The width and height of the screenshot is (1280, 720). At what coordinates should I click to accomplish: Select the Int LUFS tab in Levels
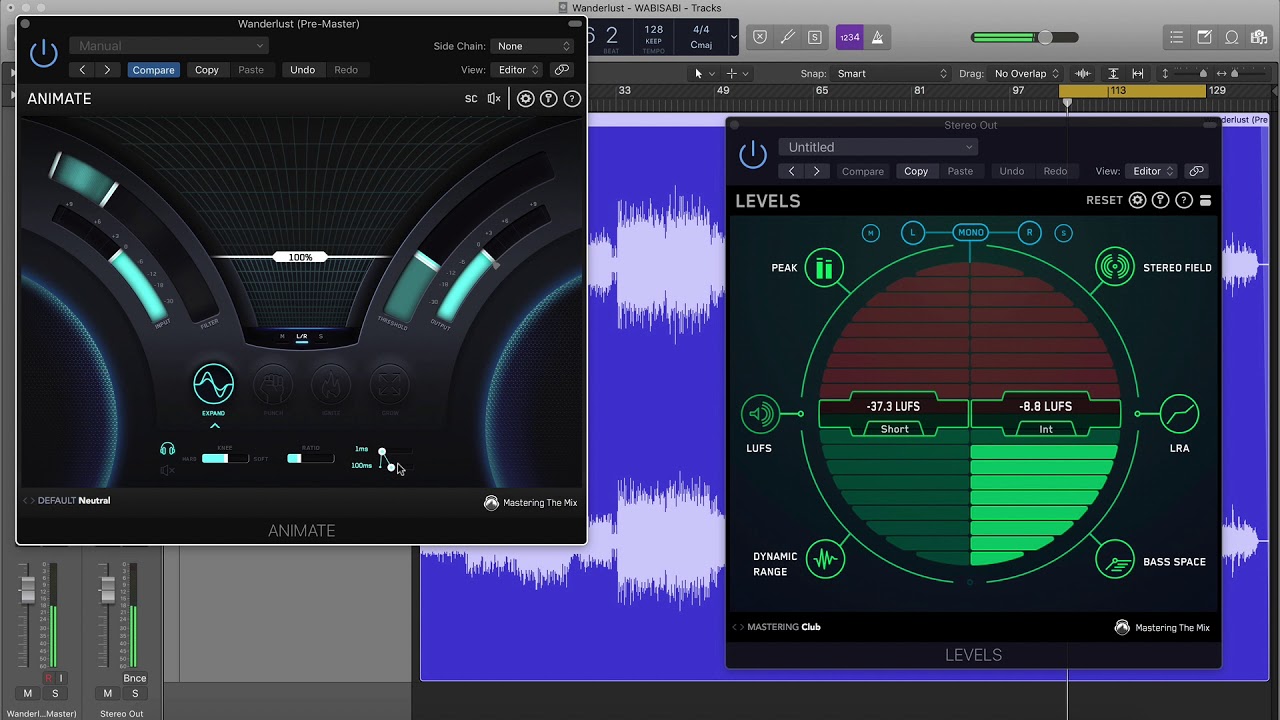click(1045, 429)
